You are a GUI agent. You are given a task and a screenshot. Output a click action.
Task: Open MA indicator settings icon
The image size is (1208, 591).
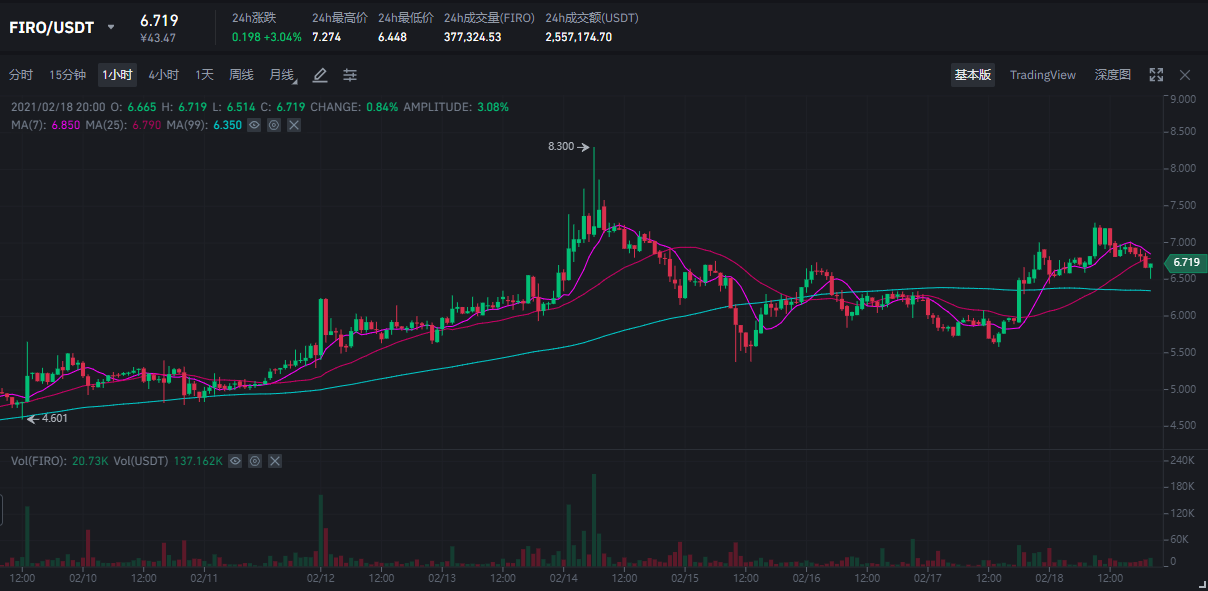click(274, 125)
